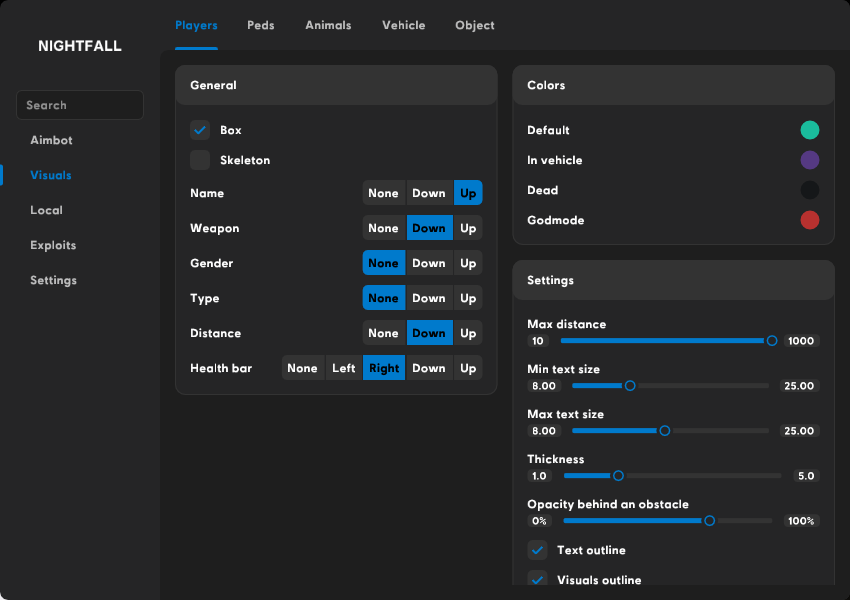Screen dimensions: 850x600
Task: Toggle the Visuals outline checkbox
Action: click(x=537, y=579)
